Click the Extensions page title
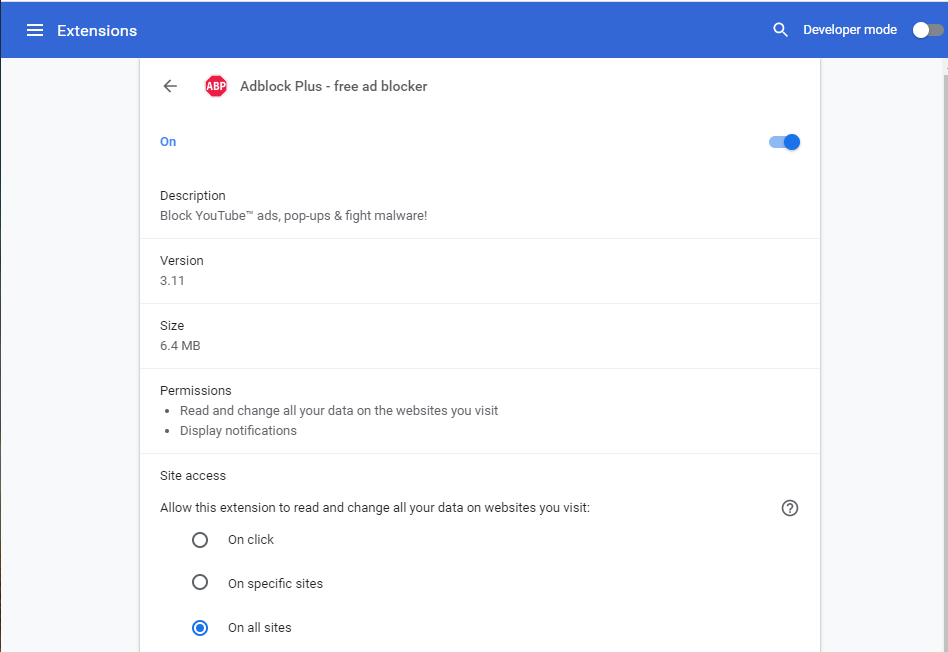Viewport: 948px width, 652px height. (x=97, y=30)
